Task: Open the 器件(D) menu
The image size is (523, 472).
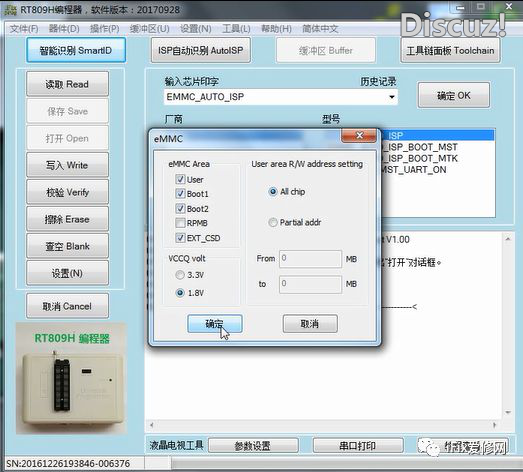Action: tap(64, 29)
